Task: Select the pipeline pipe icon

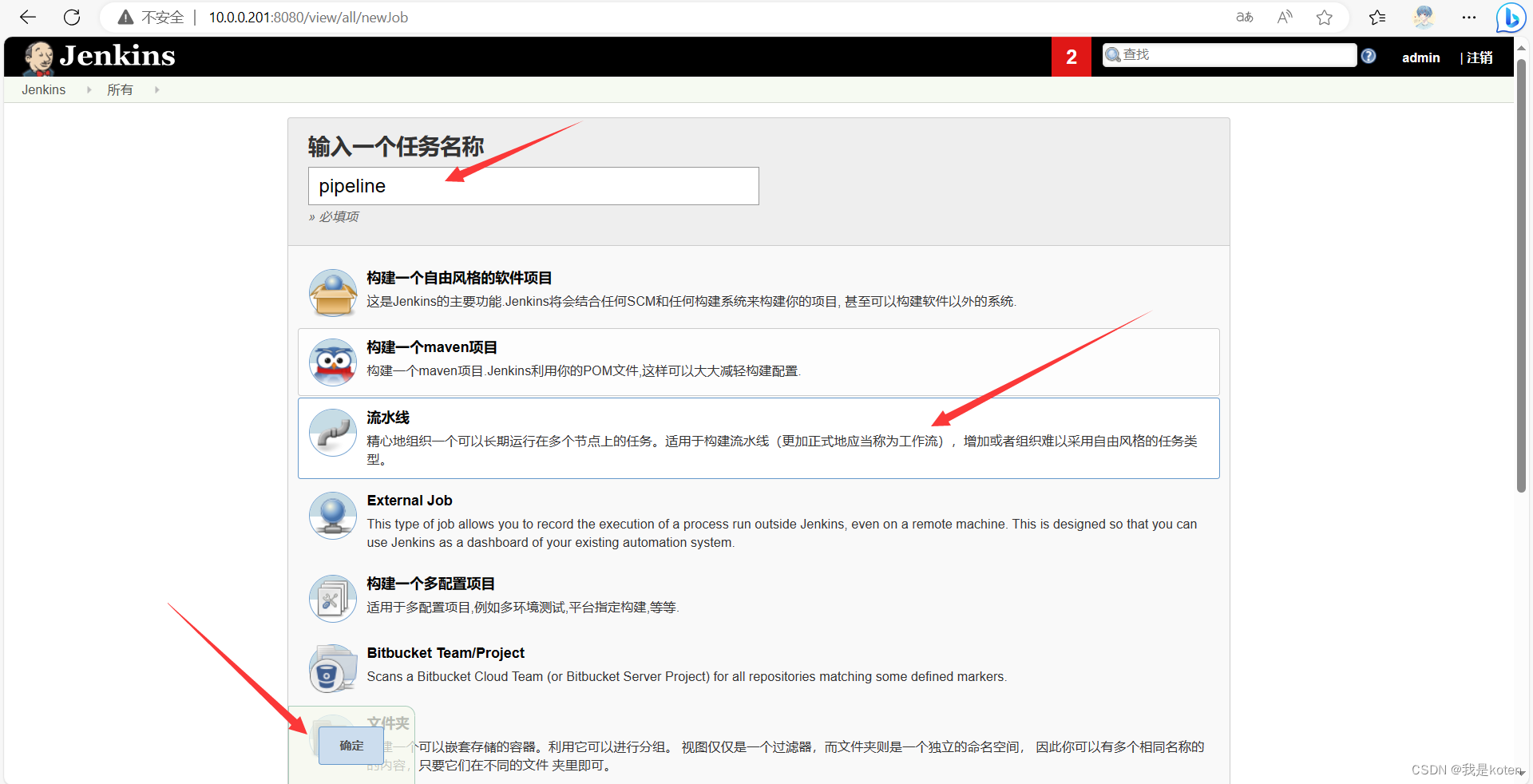Action: click(333, 432)
